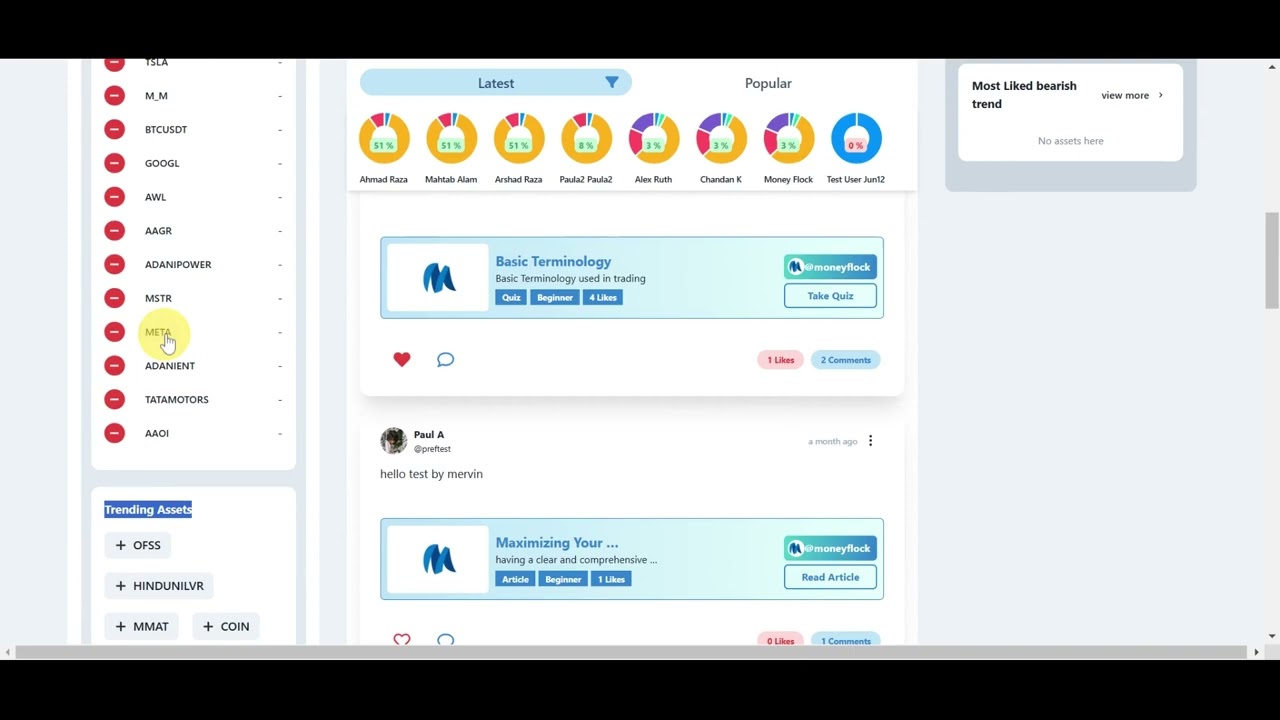The height and width of the screenshot is (720, 1280).
Task: Open Paul A's profile avatar
Action: (394, 441)
